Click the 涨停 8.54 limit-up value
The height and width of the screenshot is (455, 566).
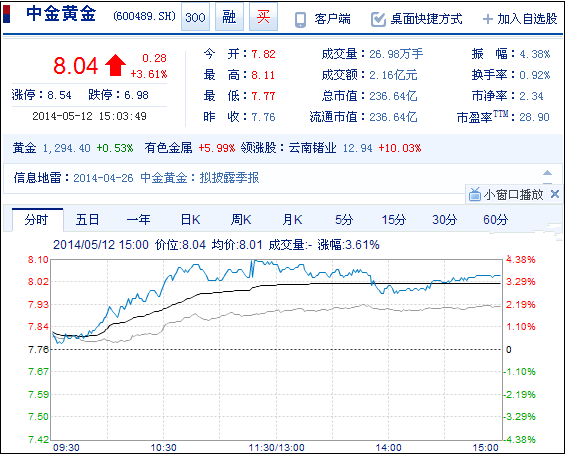coord(60,95)
